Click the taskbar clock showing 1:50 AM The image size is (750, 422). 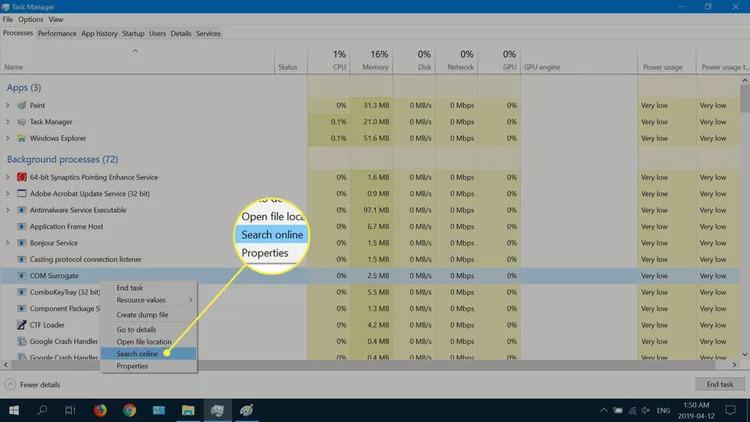(x=696, y=410)
